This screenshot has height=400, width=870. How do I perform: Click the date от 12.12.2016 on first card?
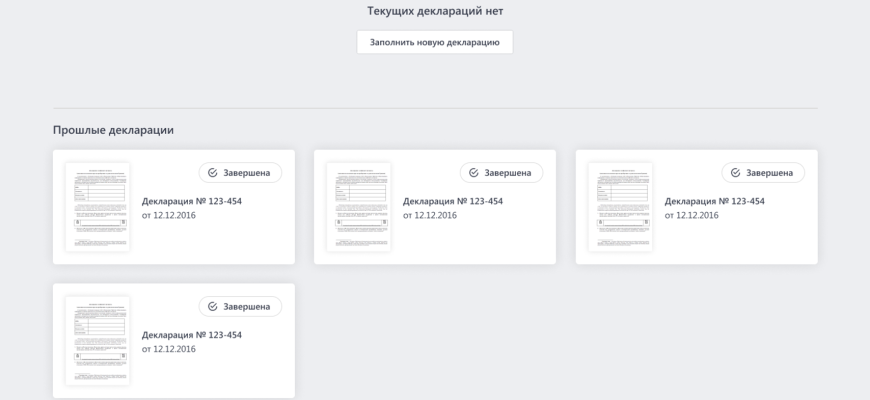click(169, 216)
